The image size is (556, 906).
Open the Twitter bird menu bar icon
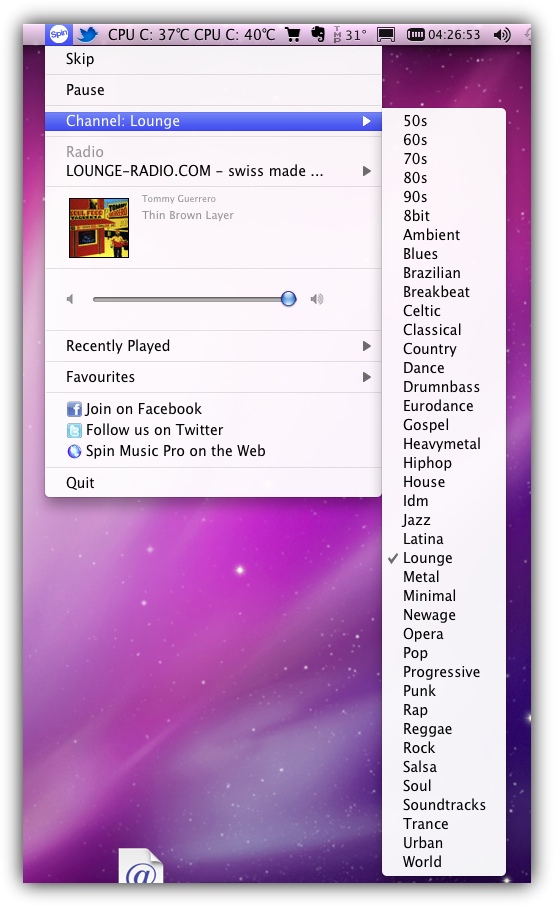tap(88, 35)
